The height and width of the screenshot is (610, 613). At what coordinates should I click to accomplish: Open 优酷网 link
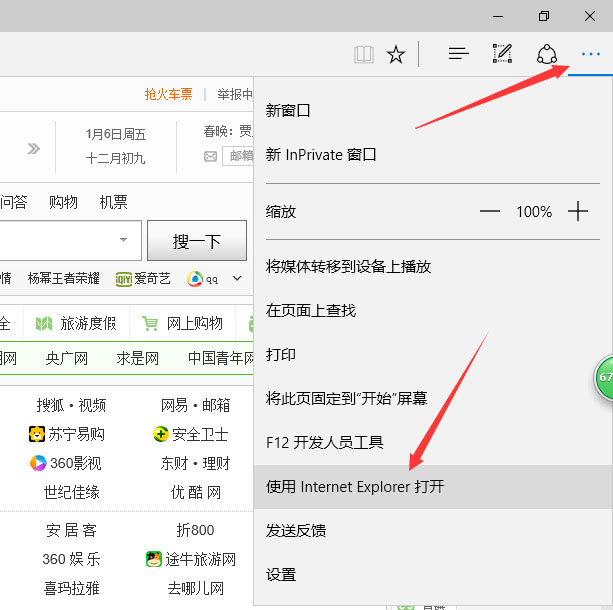[x=195, y=492]
